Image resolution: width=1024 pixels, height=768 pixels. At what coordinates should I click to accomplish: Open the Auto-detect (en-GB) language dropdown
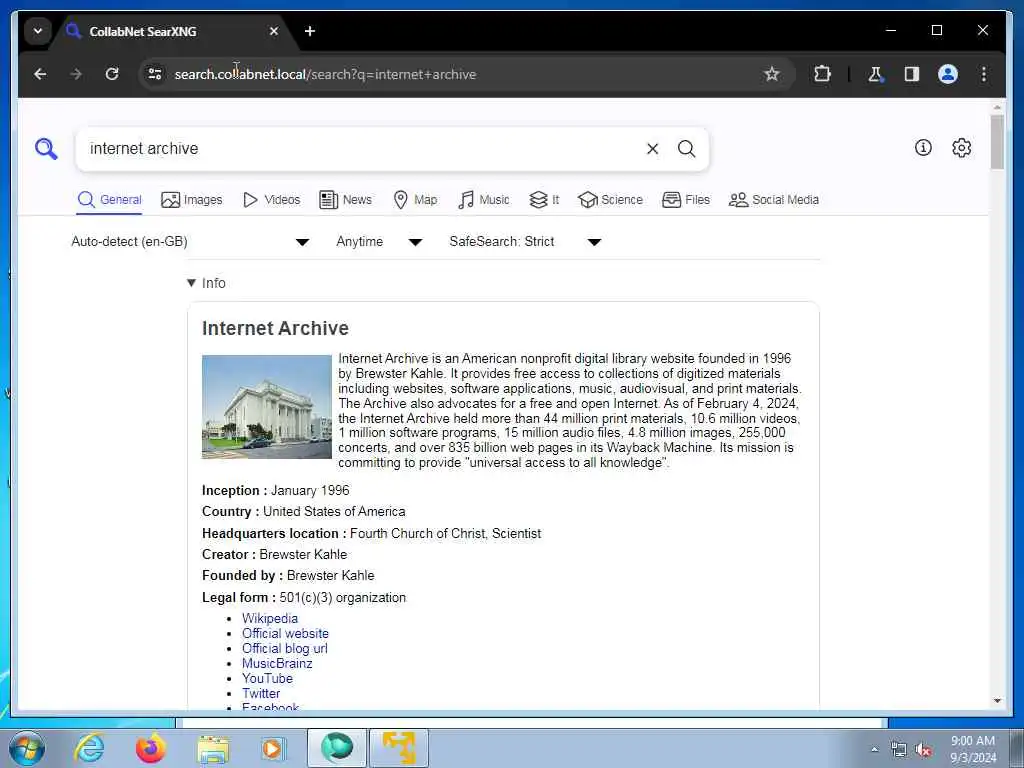190,242
